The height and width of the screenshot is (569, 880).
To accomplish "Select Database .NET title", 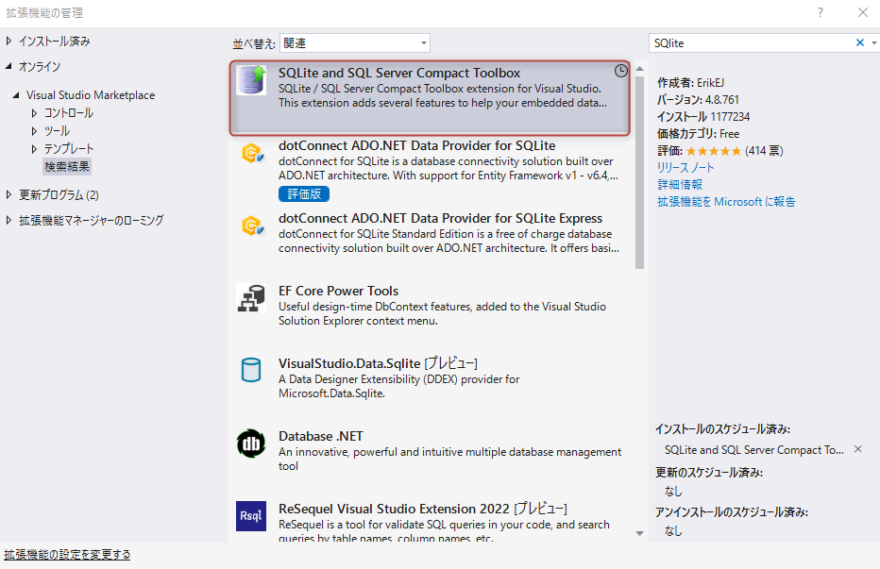I will 320,436.
